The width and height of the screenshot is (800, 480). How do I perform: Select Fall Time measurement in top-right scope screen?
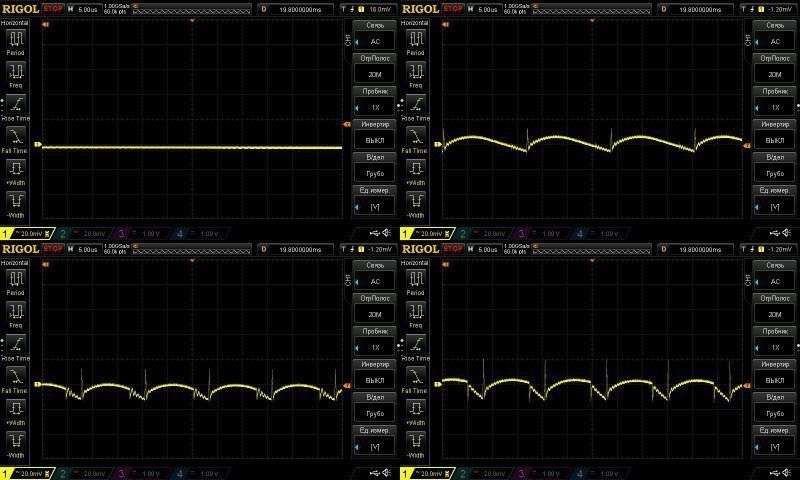[415, 141]
